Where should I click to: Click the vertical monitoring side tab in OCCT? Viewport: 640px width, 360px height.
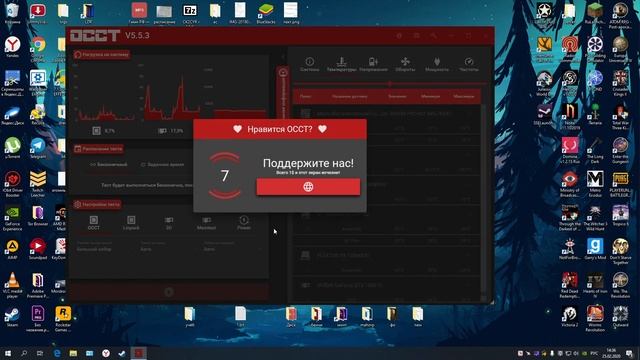pyautogui.click(x=283, y=94)
